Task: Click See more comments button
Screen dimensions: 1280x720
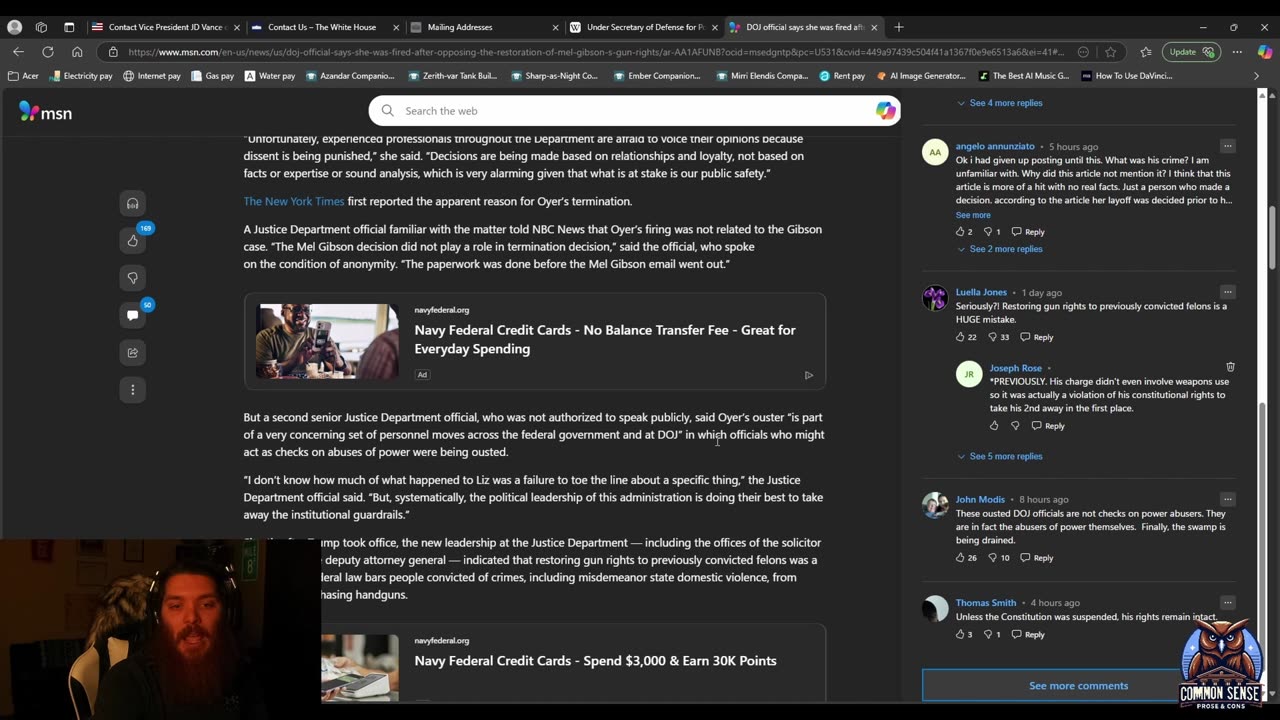Action: (x=1078, y=685)
